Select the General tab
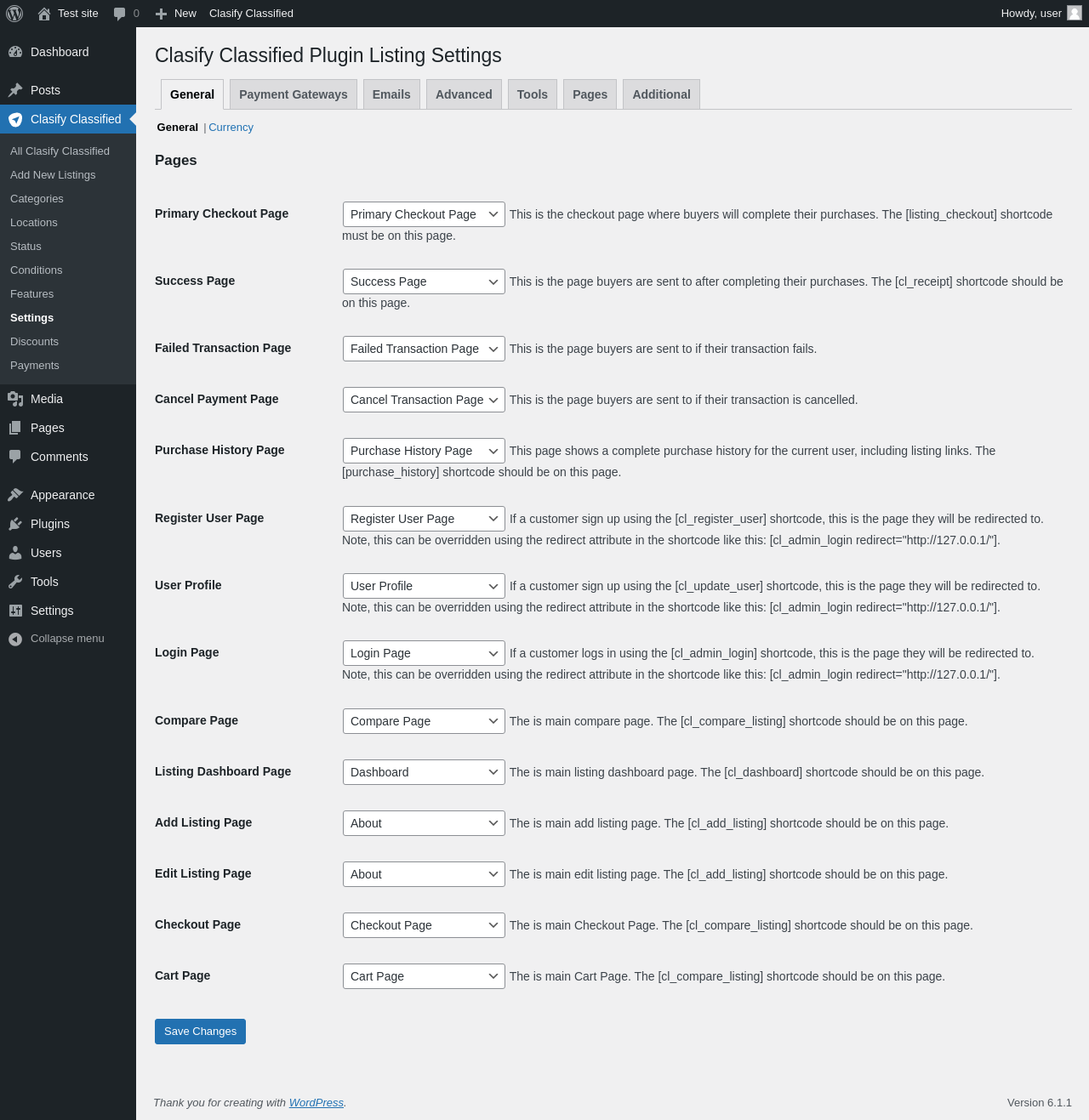Screen dimensions: 1089x1120 click(192, 94)
